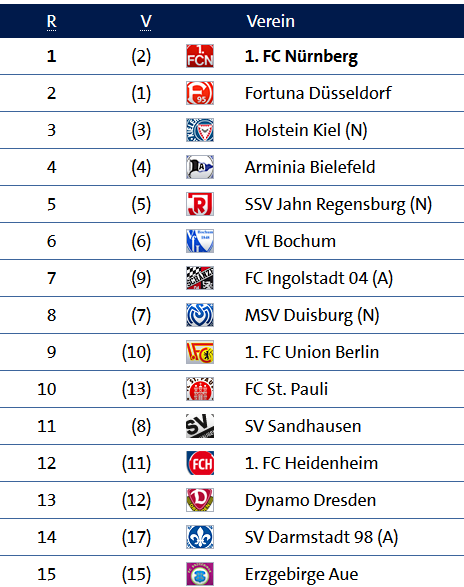The image size is (464, 587).
Task: Click the Erzgebirge Aue crest
Action: [x=200, y=574]
